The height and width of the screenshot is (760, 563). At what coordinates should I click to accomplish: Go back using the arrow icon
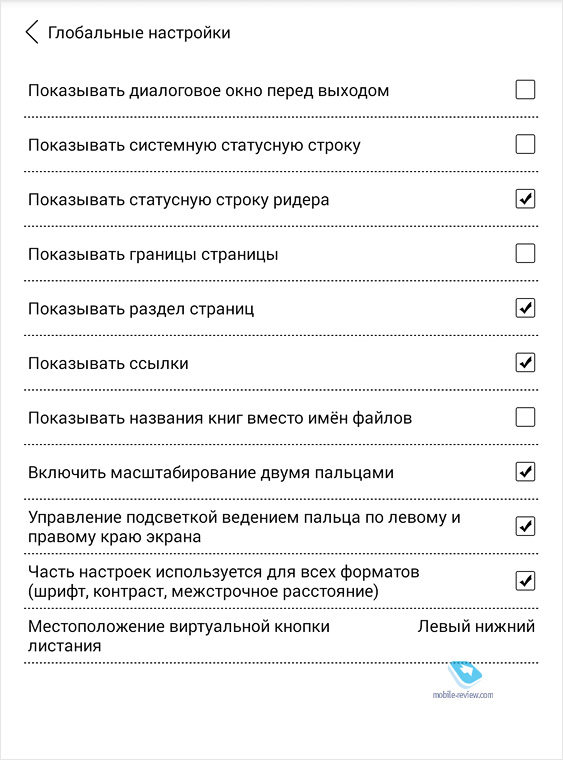click(x=32, y=32)
